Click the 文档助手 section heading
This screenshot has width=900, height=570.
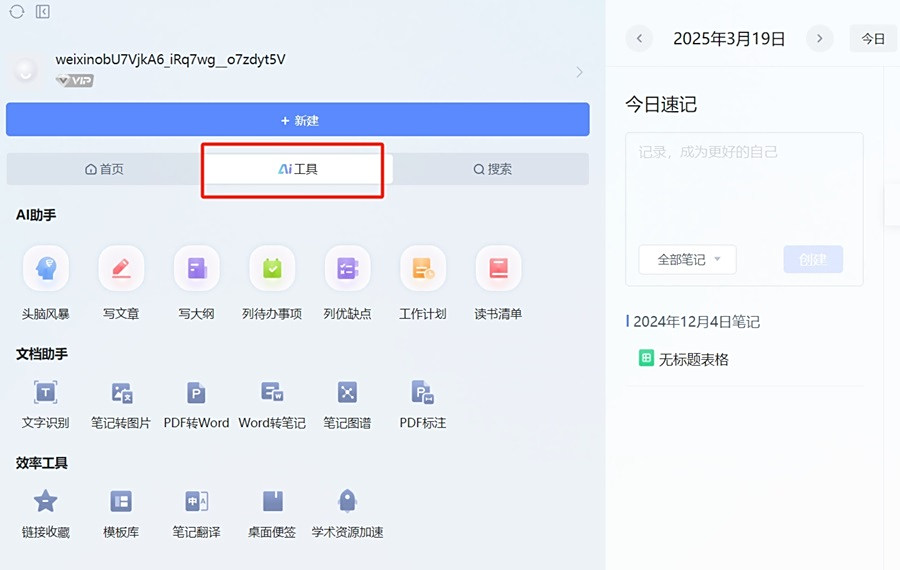[x=41, y=354]
